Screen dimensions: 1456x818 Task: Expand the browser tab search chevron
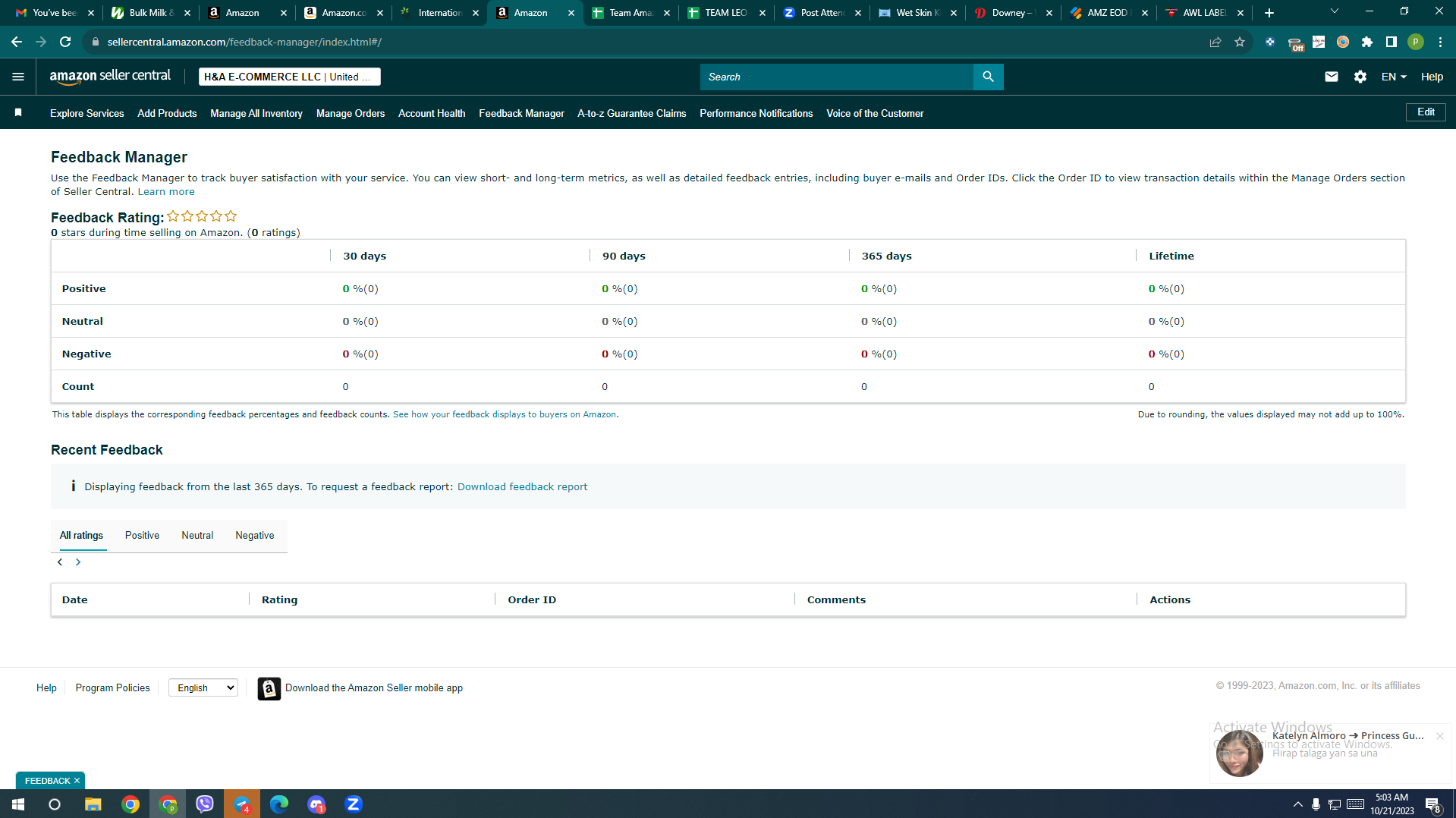[1335, 11]
